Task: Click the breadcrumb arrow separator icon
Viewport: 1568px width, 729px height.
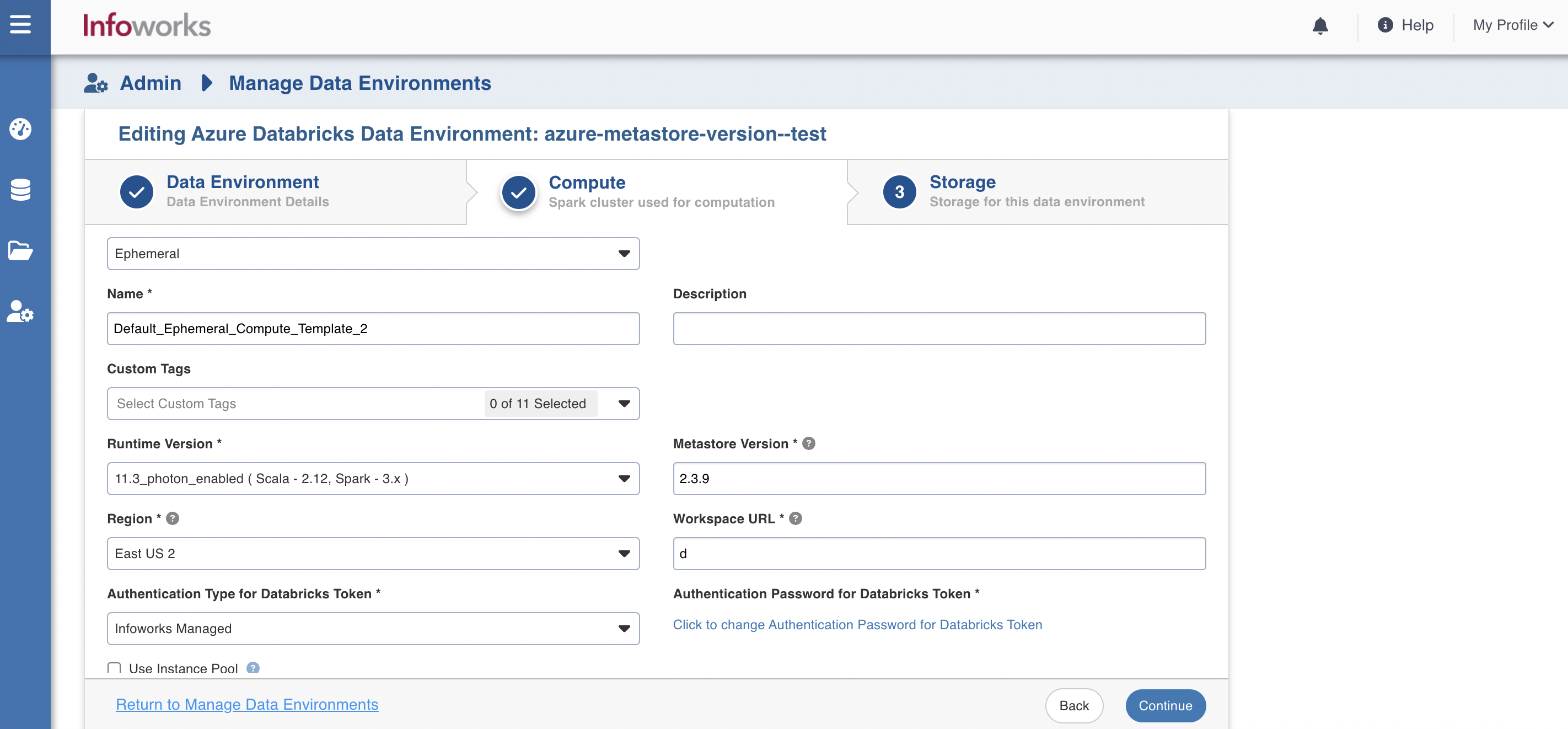Action: [206, 83]
